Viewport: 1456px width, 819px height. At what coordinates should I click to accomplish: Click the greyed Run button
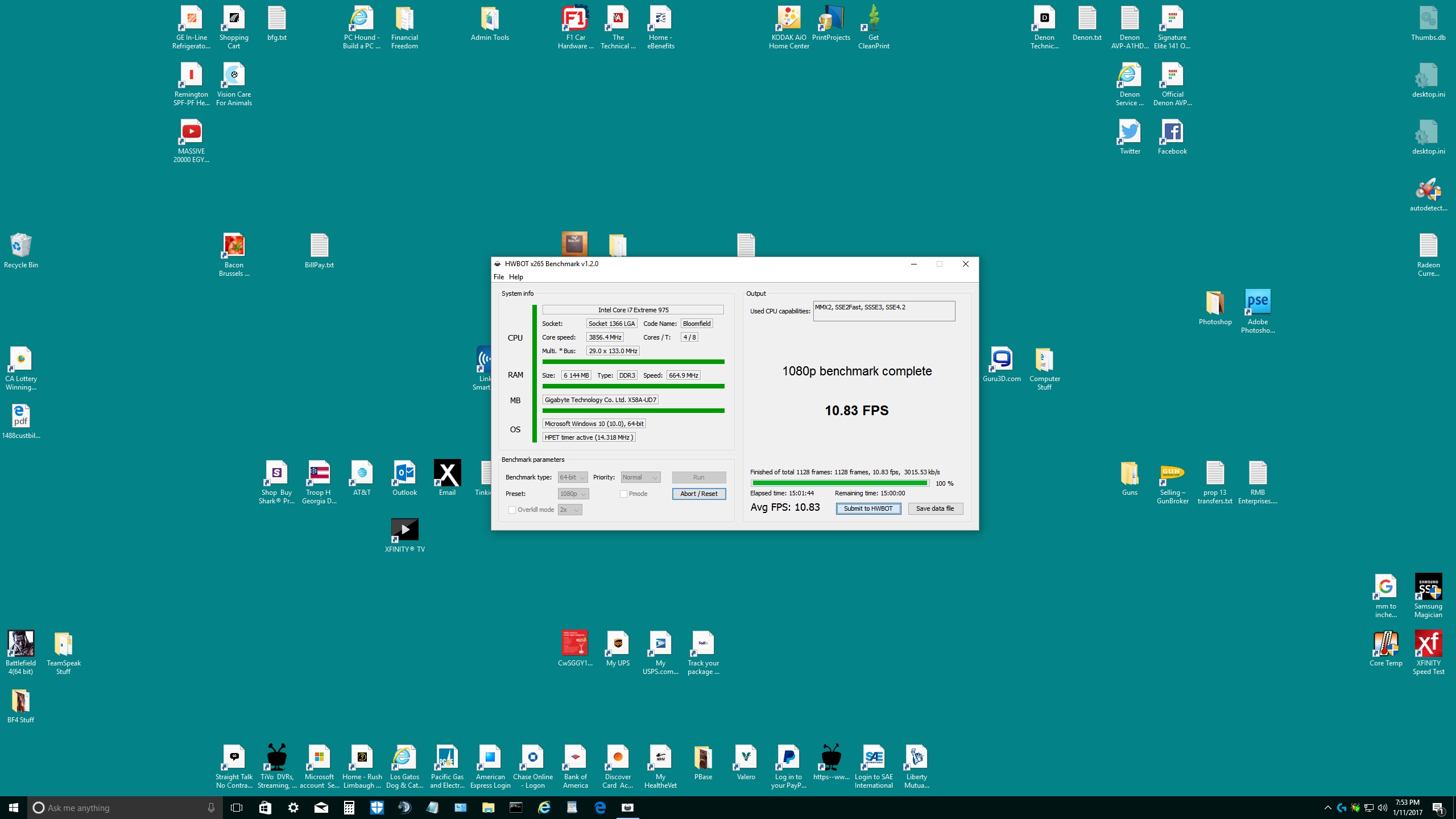pyautogui.click(x=699, y=477)
